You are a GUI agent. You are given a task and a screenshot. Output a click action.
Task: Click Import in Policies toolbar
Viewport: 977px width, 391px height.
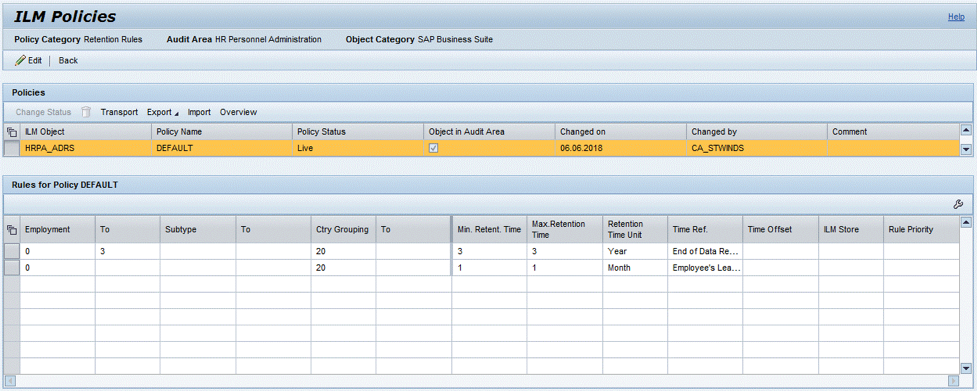(x=199, y=112)
